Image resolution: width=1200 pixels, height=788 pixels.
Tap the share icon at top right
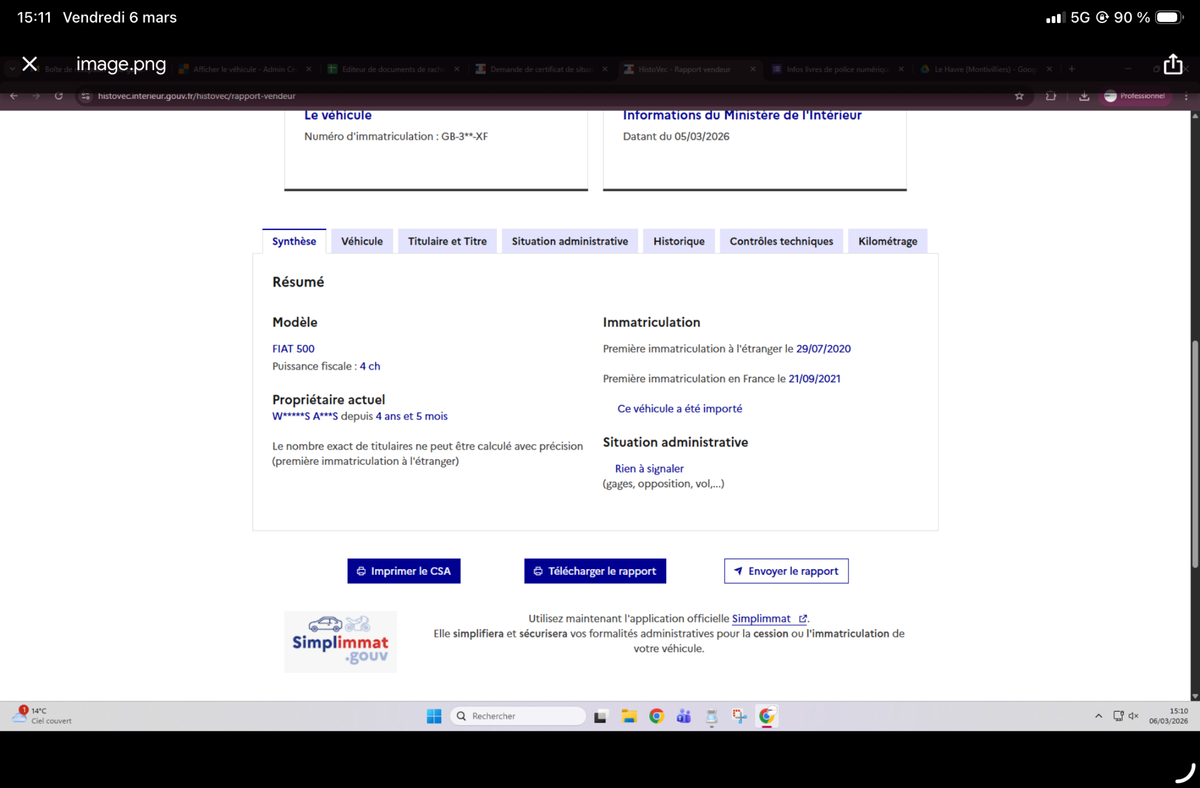point(1172,64)
